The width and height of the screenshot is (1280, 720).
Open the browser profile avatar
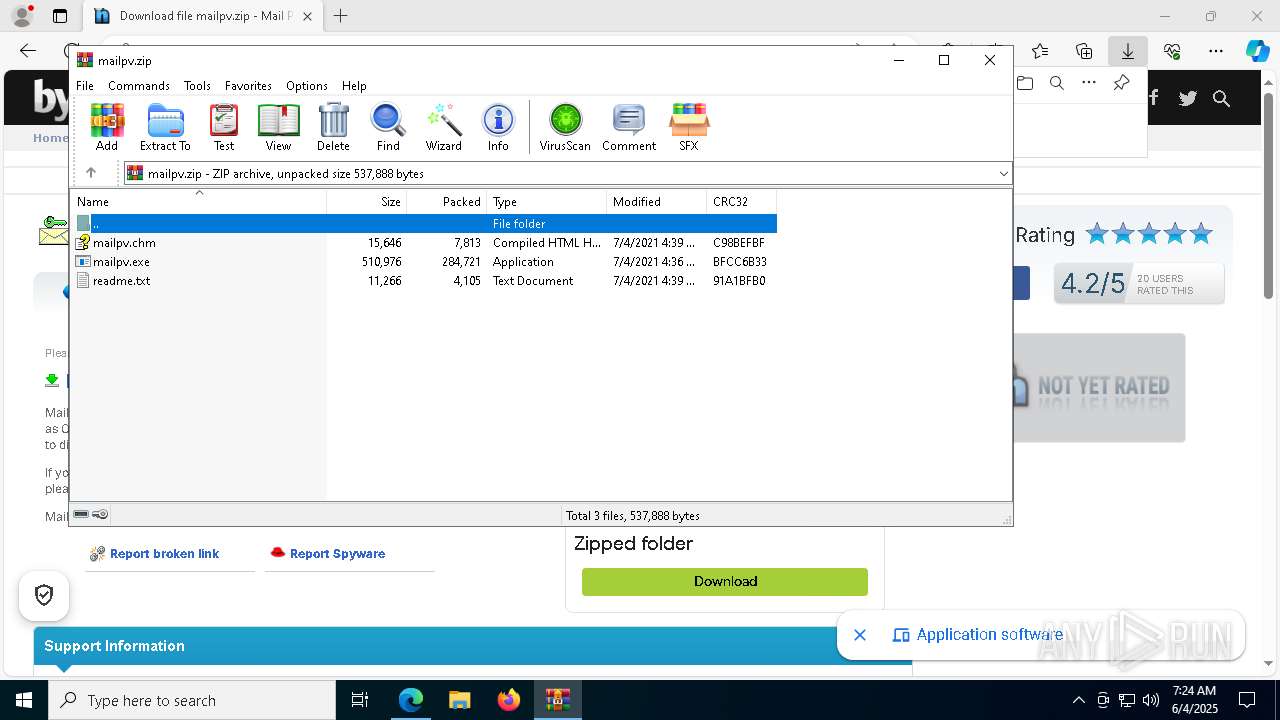click(21, 16)
